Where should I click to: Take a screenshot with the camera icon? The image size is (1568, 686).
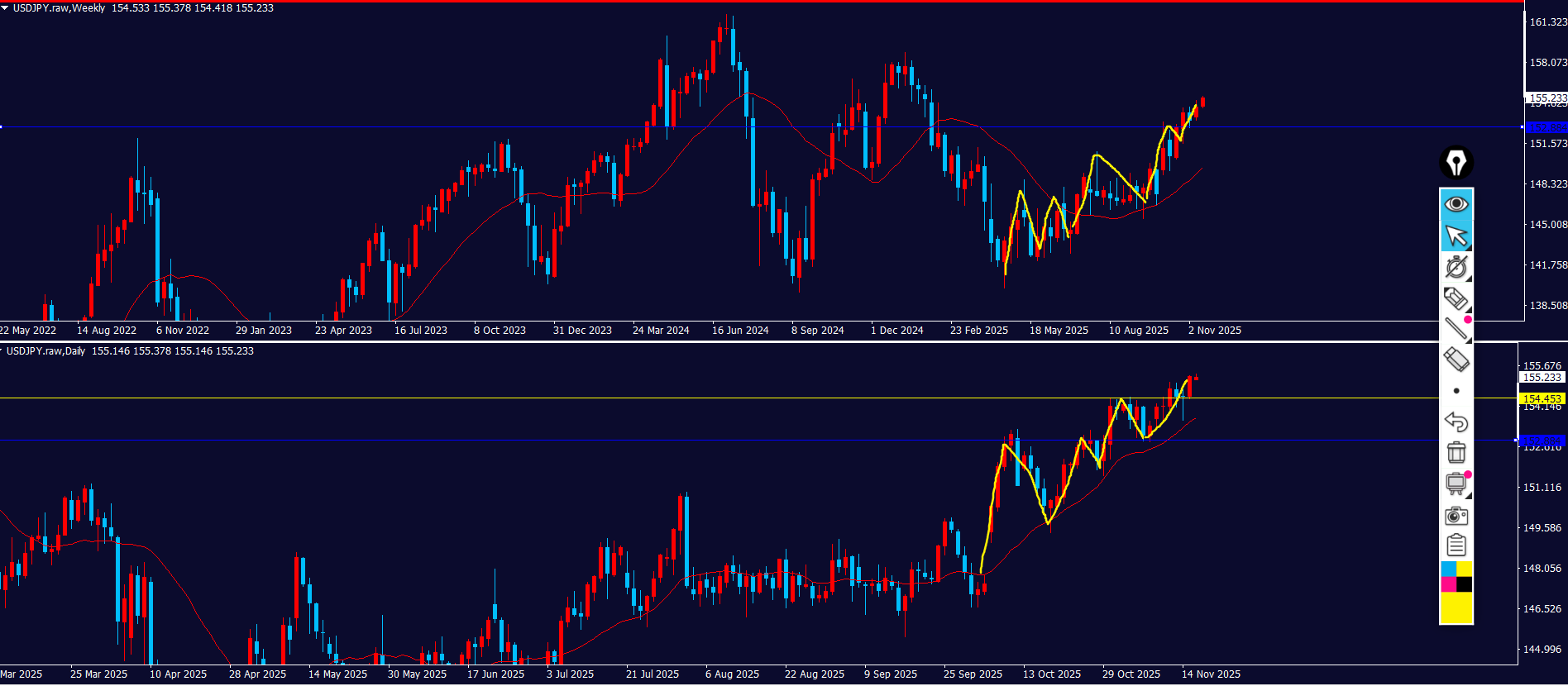pos(1456,517)
